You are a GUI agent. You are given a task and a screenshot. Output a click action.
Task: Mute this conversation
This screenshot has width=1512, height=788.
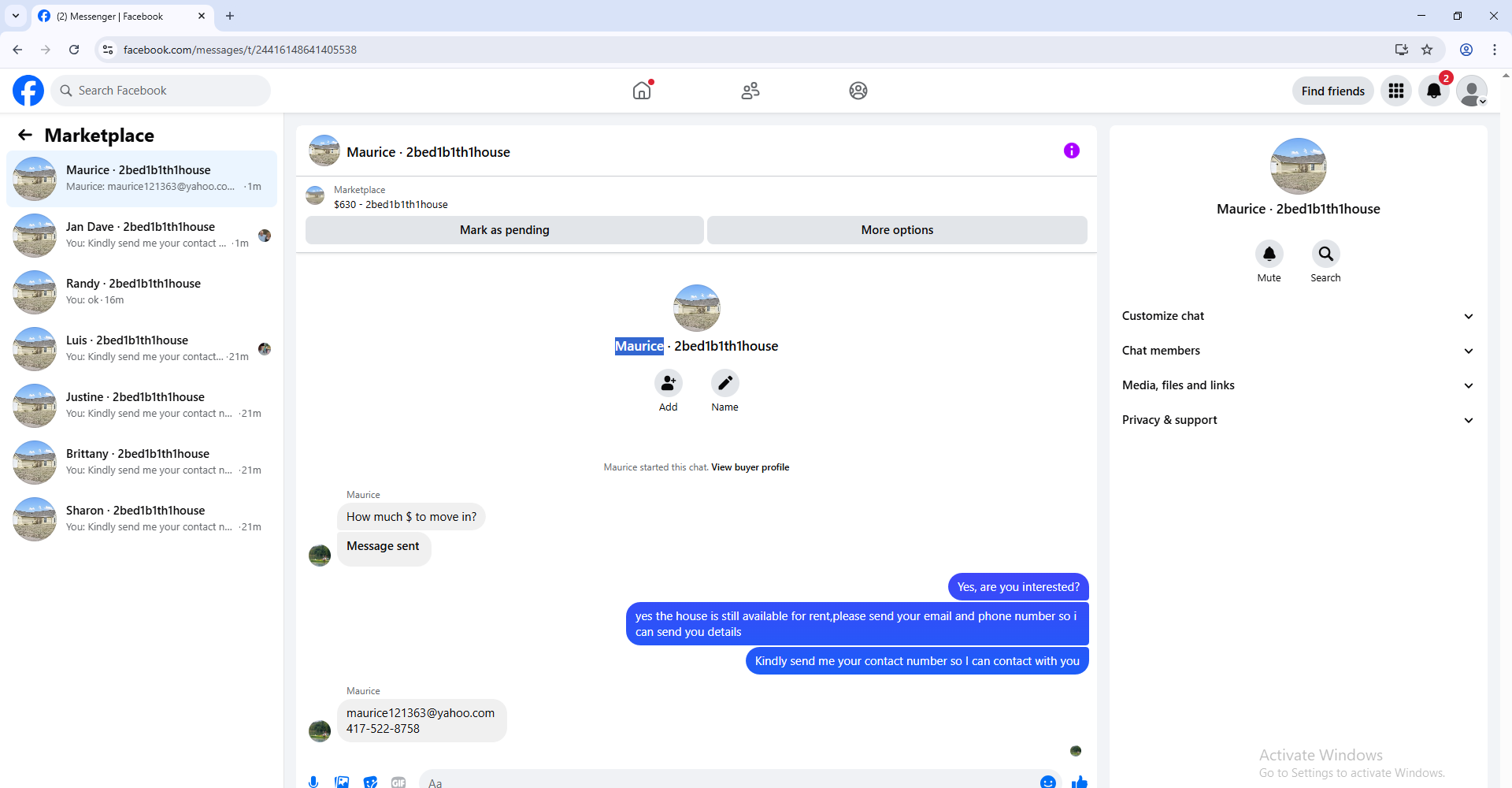coord(1269,254)
